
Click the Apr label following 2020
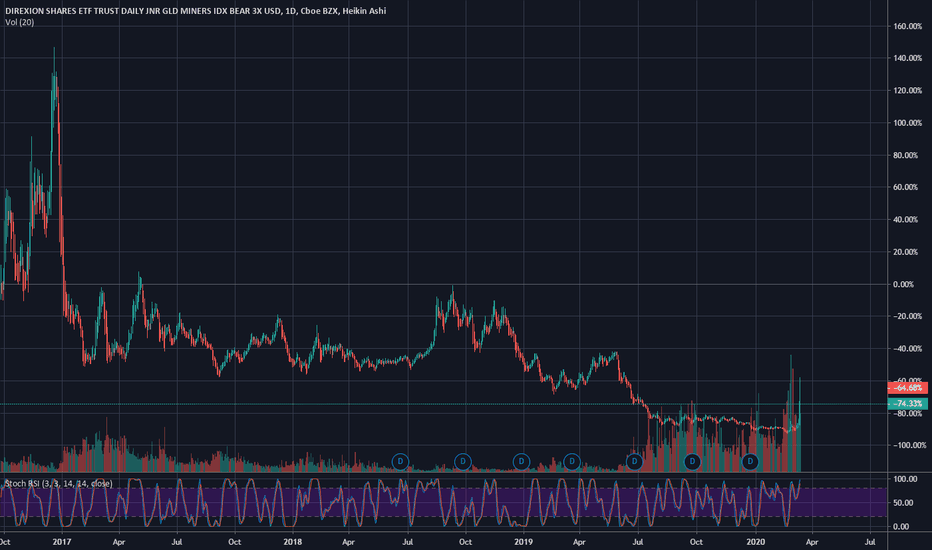(812, 542)
